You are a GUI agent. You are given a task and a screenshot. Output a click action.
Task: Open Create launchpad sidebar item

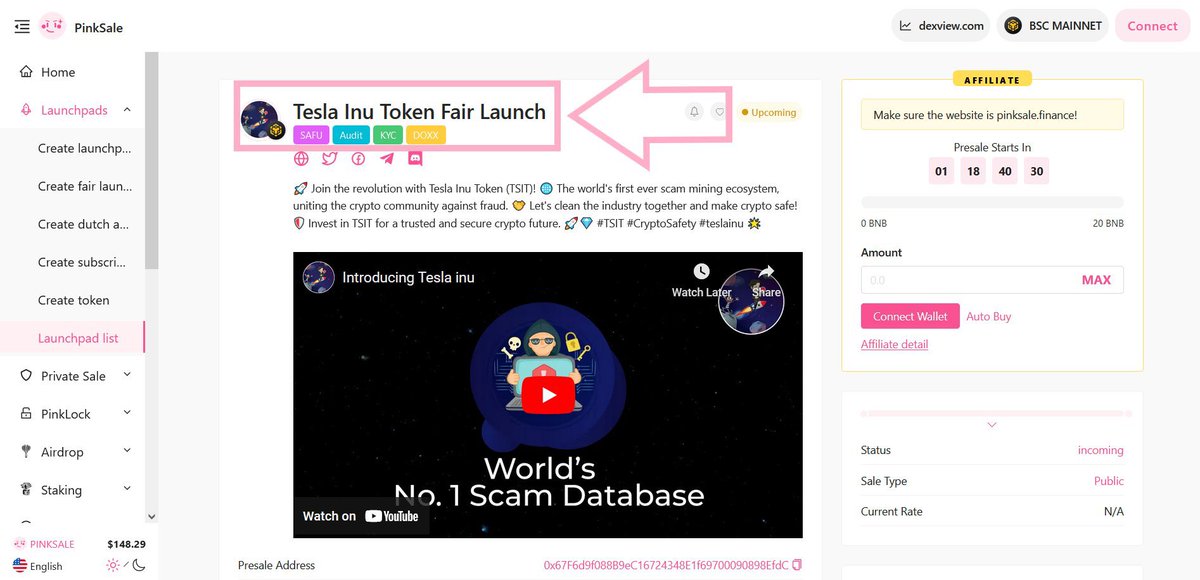click(84, 148)
